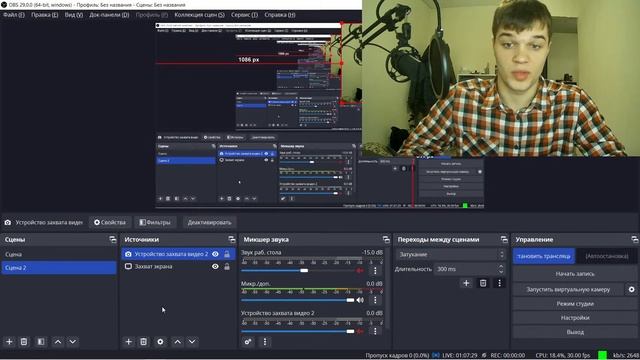Click the Выход button
The image size is (640, 360).
point(575,332)
